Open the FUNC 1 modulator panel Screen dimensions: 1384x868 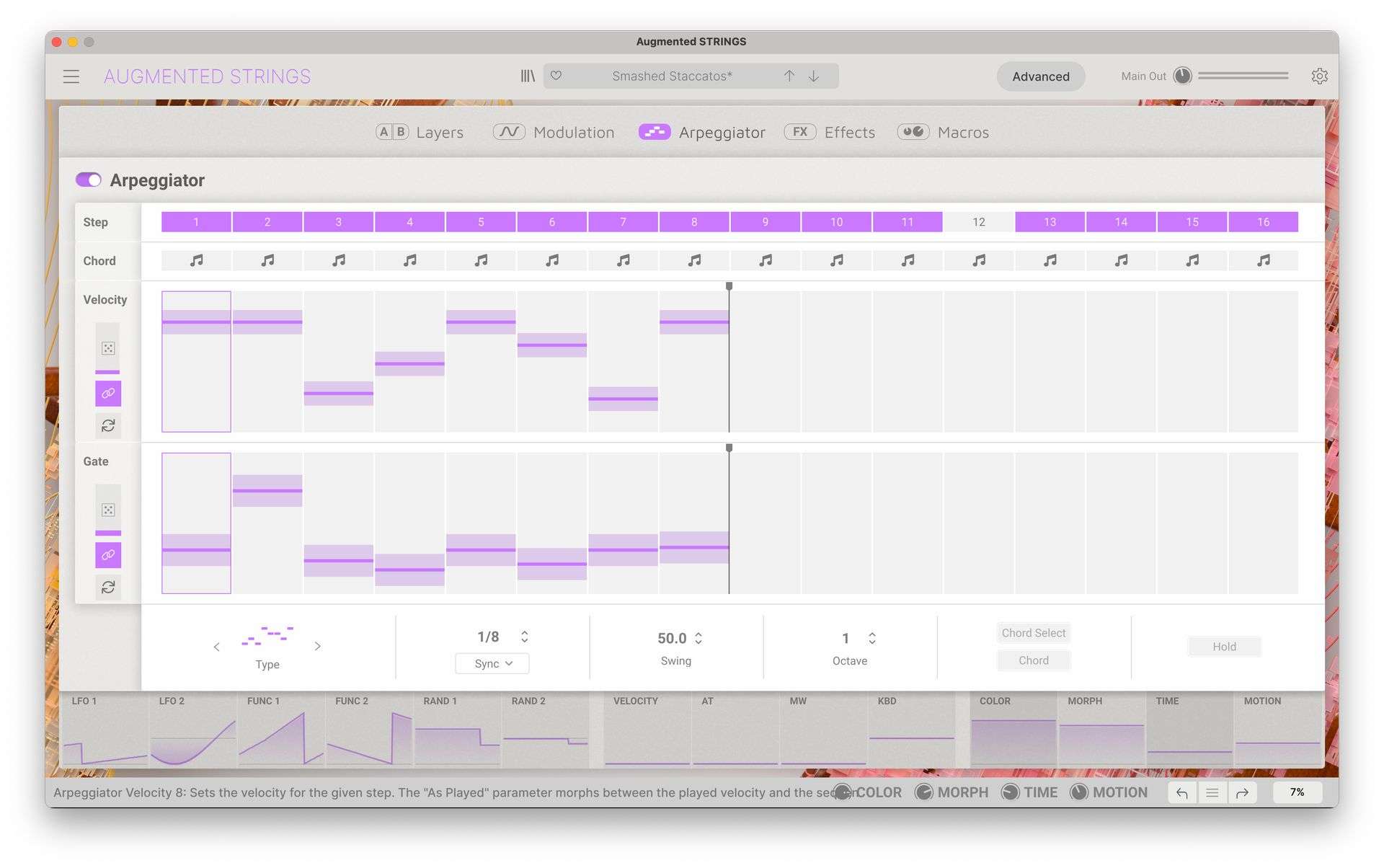tap(281, 730)
